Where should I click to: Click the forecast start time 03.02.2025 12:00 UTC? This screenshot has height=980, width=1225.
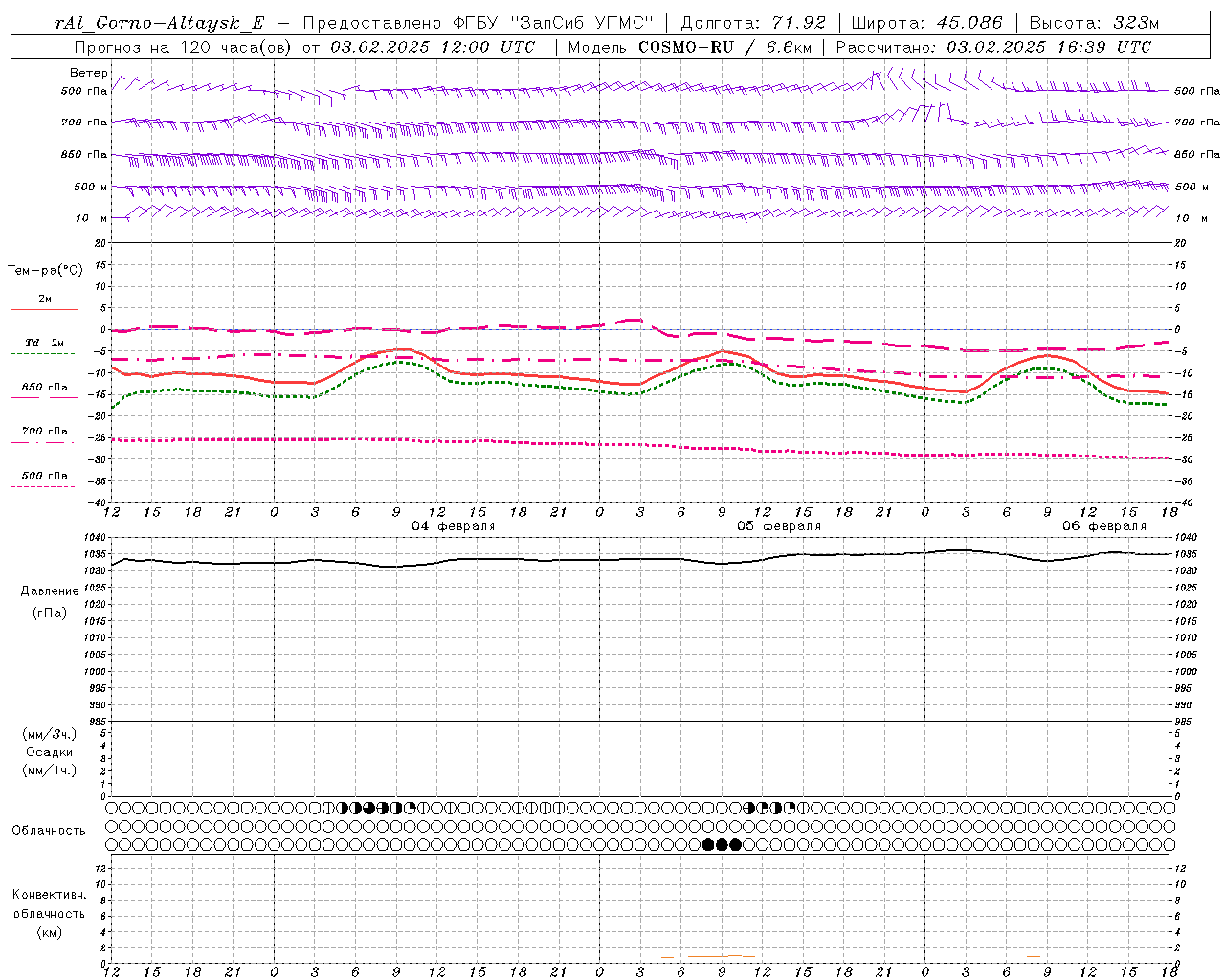(433, 47)
